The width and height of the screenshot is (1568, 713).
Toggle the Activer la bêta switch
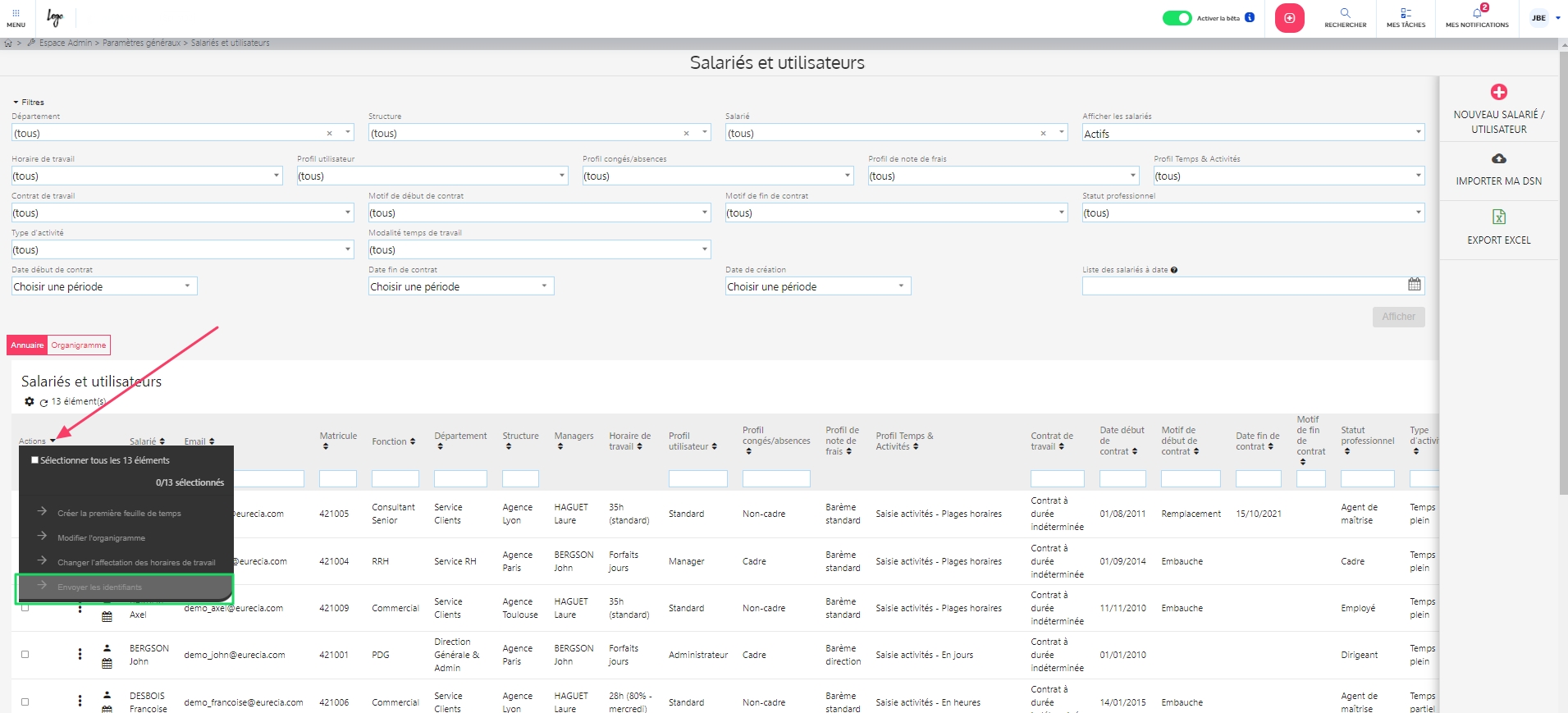click(1177, 18)
